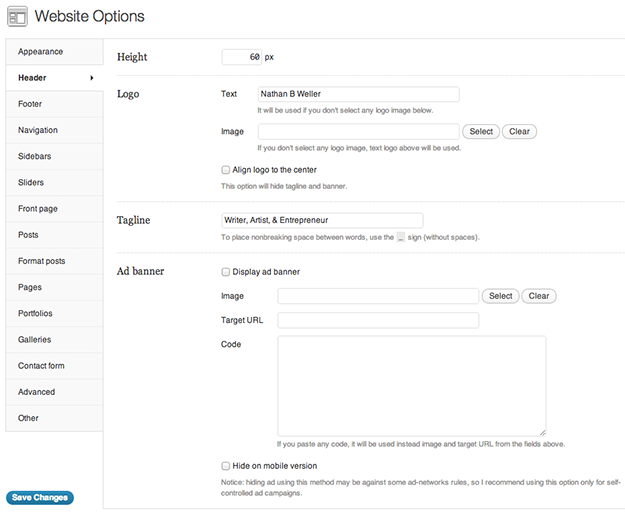This screenshot has width=625, height=517.
Task: Click Select next to logo Image field
Action: click(481, 132)
